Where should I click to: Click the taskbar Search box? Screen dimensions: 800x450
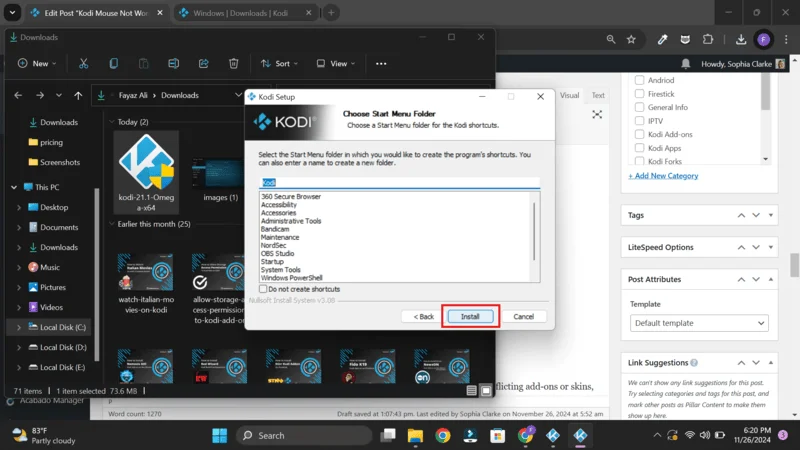click(x=304, y=436)
